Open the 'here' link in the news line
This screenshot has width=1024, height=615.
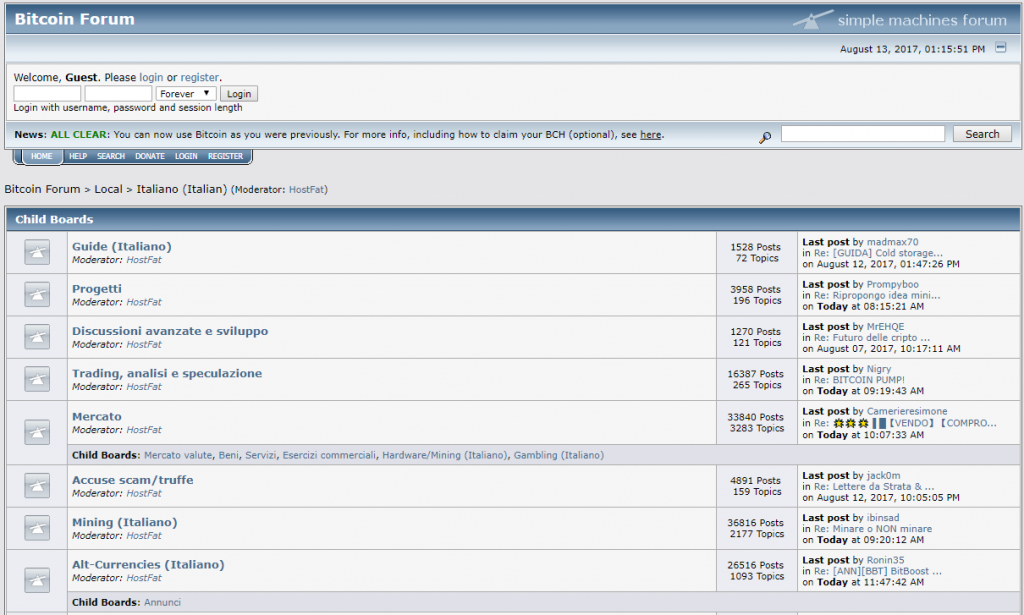tap(650, 134)
